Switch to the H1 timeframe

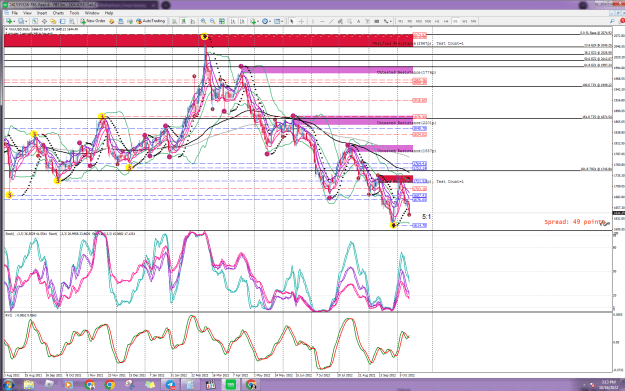coord(437,21)
